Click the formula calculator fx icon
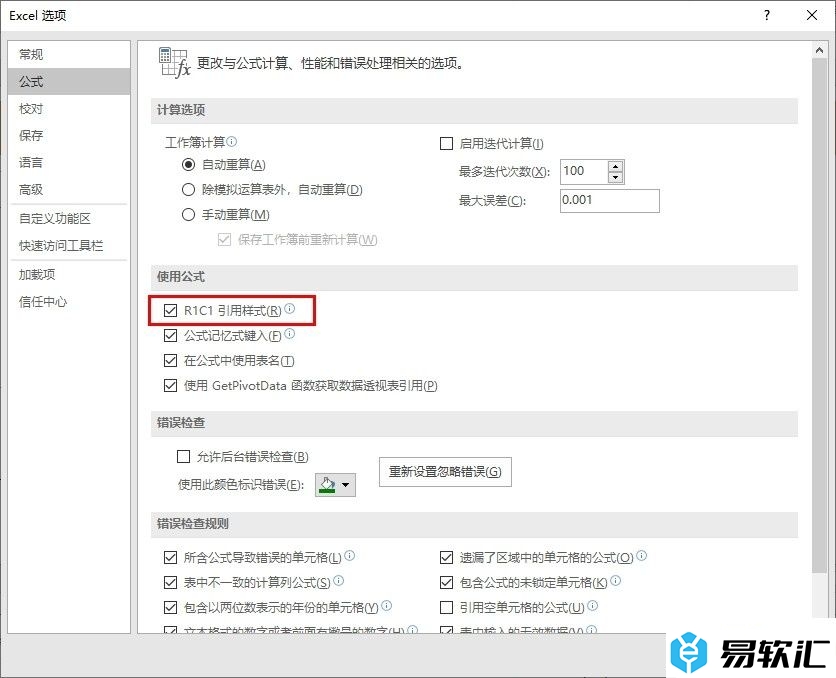The width and height of the screenshot is (836, 678). tap(174, 62)
